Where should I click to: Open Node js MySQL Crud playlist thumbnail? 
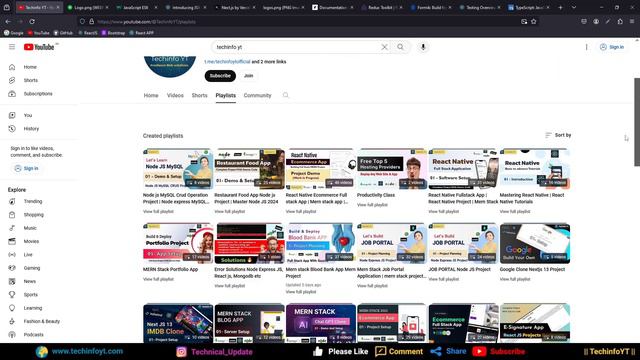pyautogui.click(x=178, y=169)
